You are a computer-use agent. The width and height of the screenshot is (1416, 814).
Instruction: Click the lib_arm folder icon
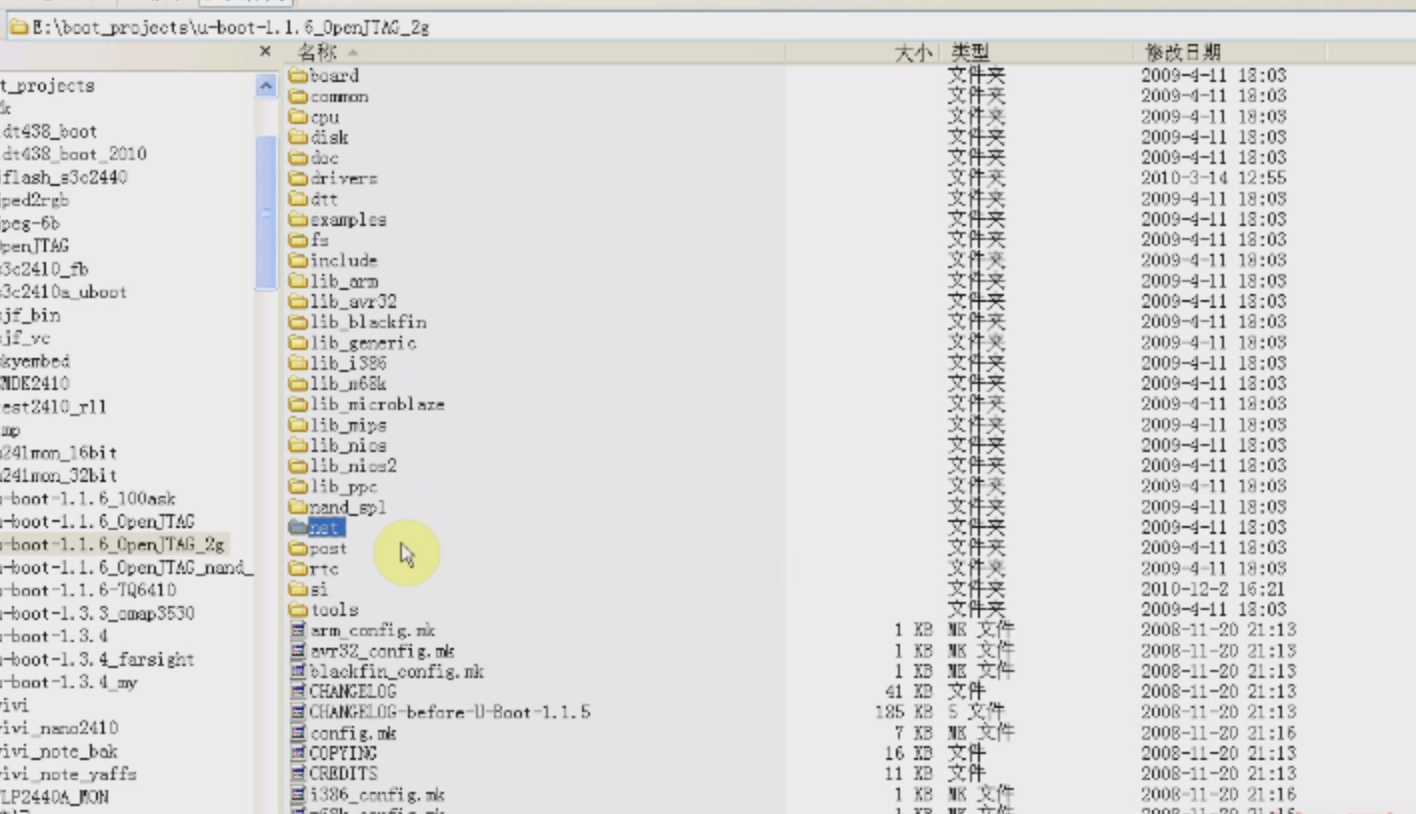point(298,281)
